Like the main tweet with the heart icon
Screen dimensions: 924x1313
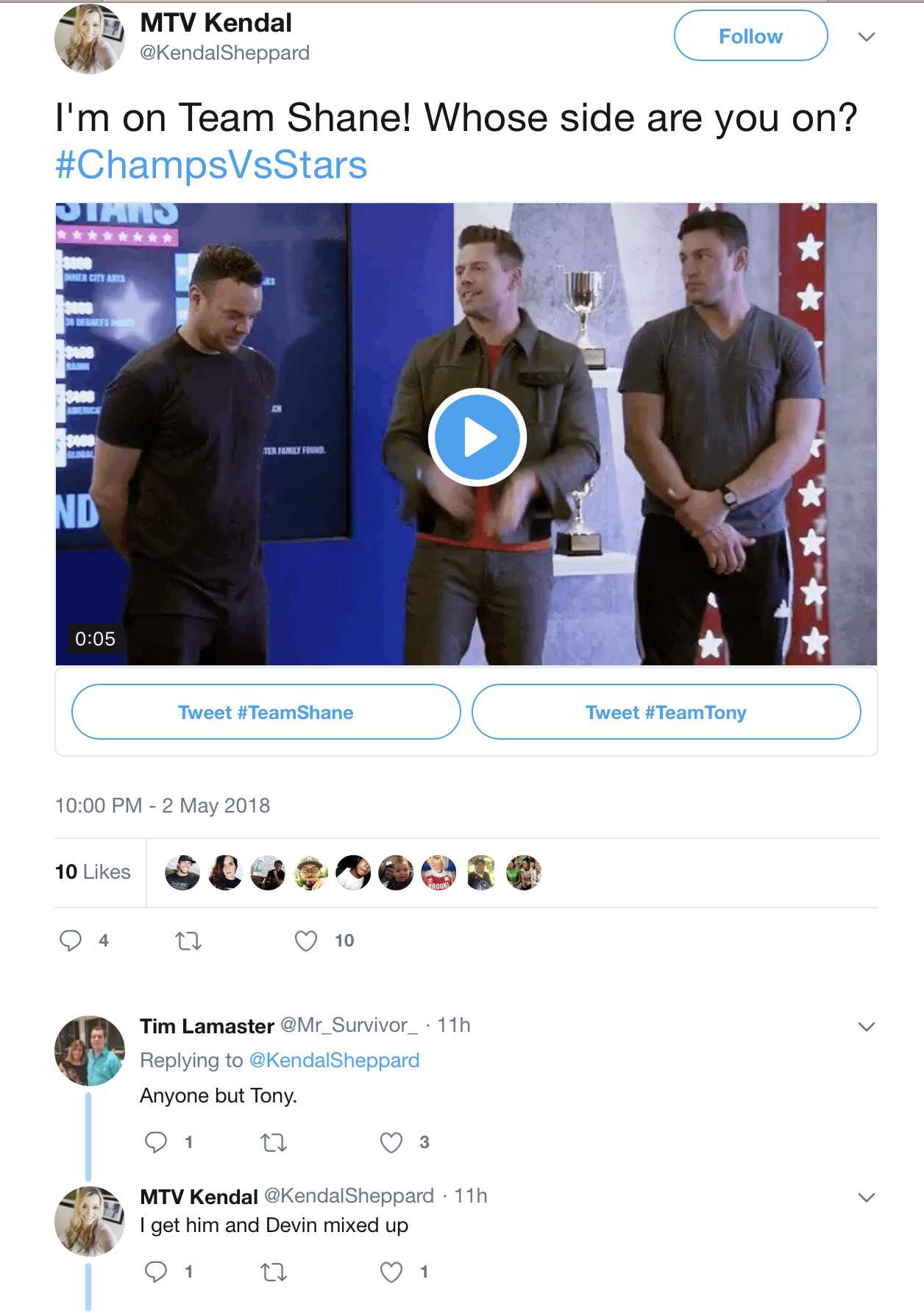306,941
